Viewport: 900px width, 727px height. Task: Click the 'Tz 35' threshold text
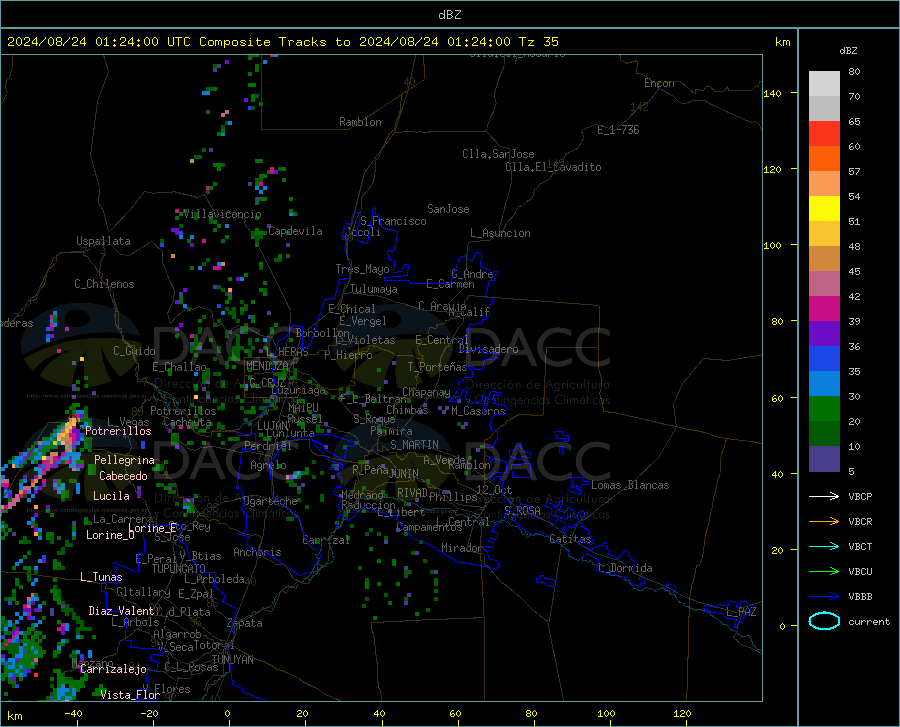pos(538,42)
